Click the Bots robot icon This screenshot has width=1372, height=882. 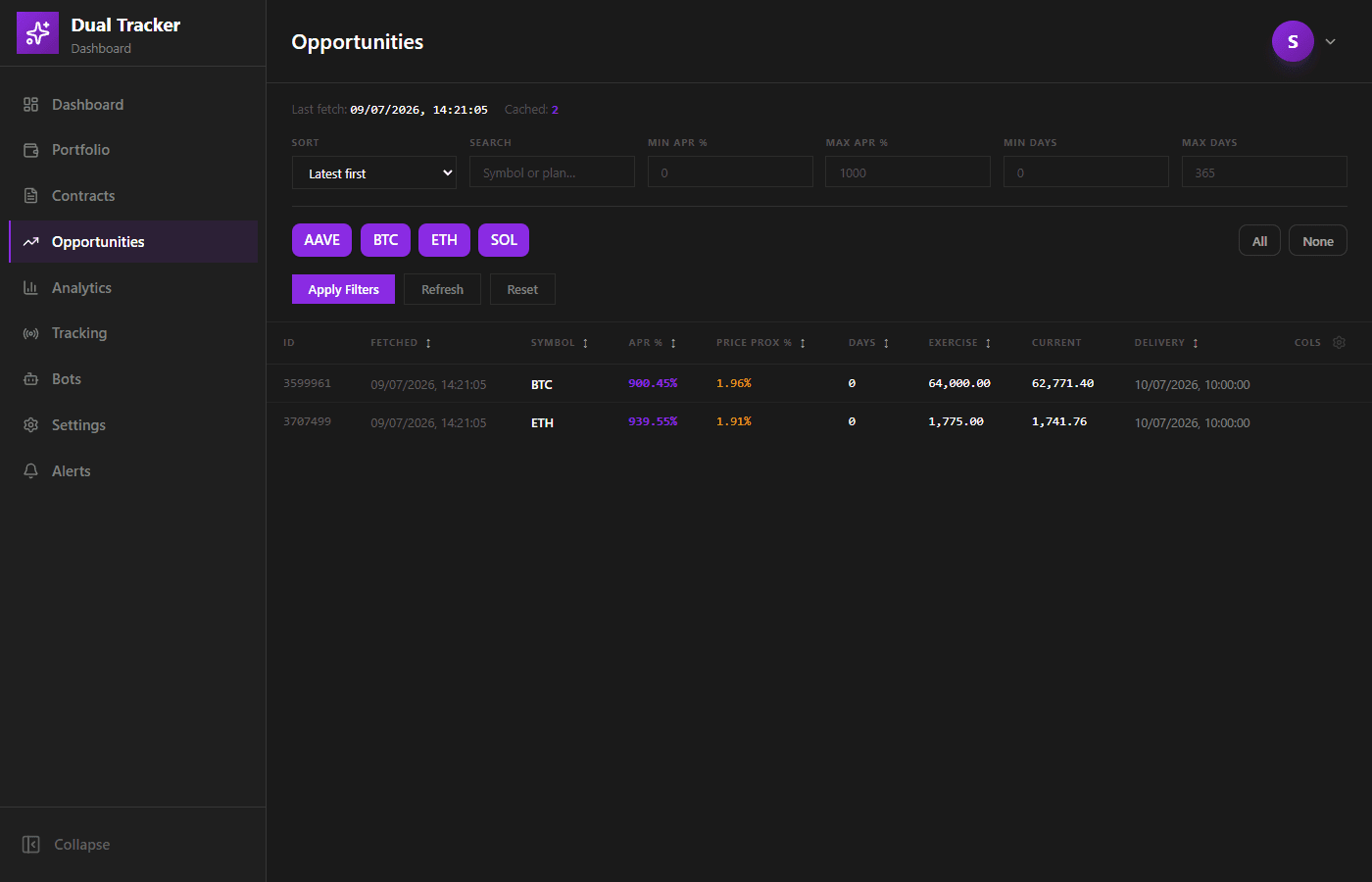coord(30,379)
